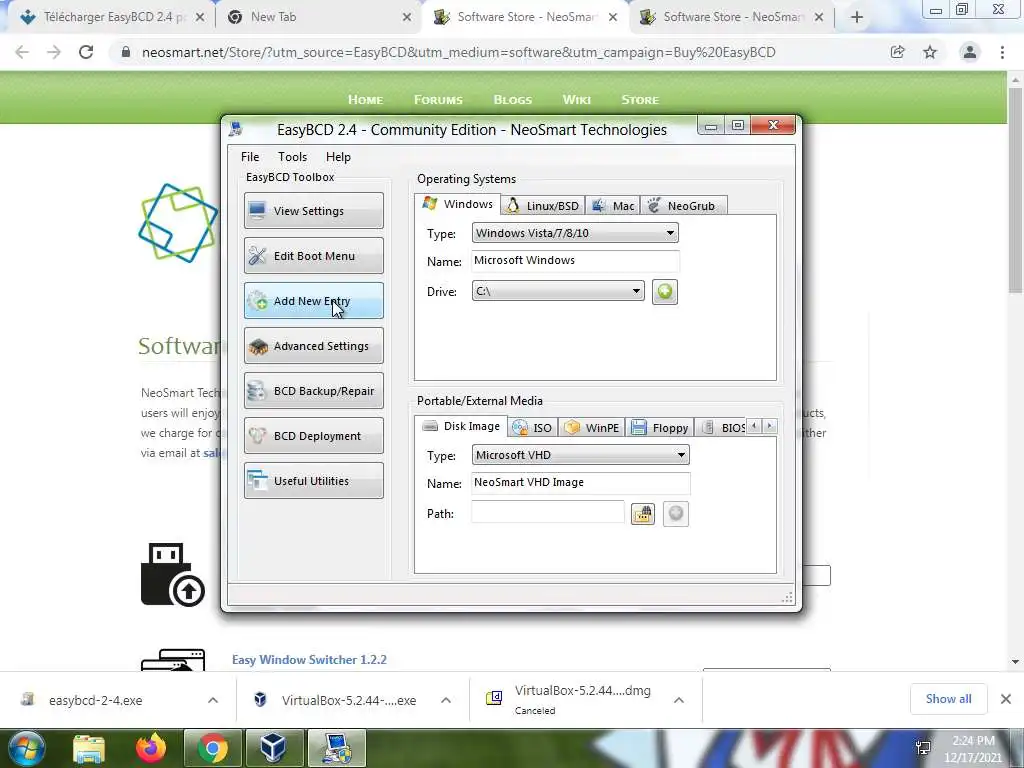Select the Floppy media tab
The image size is (1024, 768).
pos(660,428)
